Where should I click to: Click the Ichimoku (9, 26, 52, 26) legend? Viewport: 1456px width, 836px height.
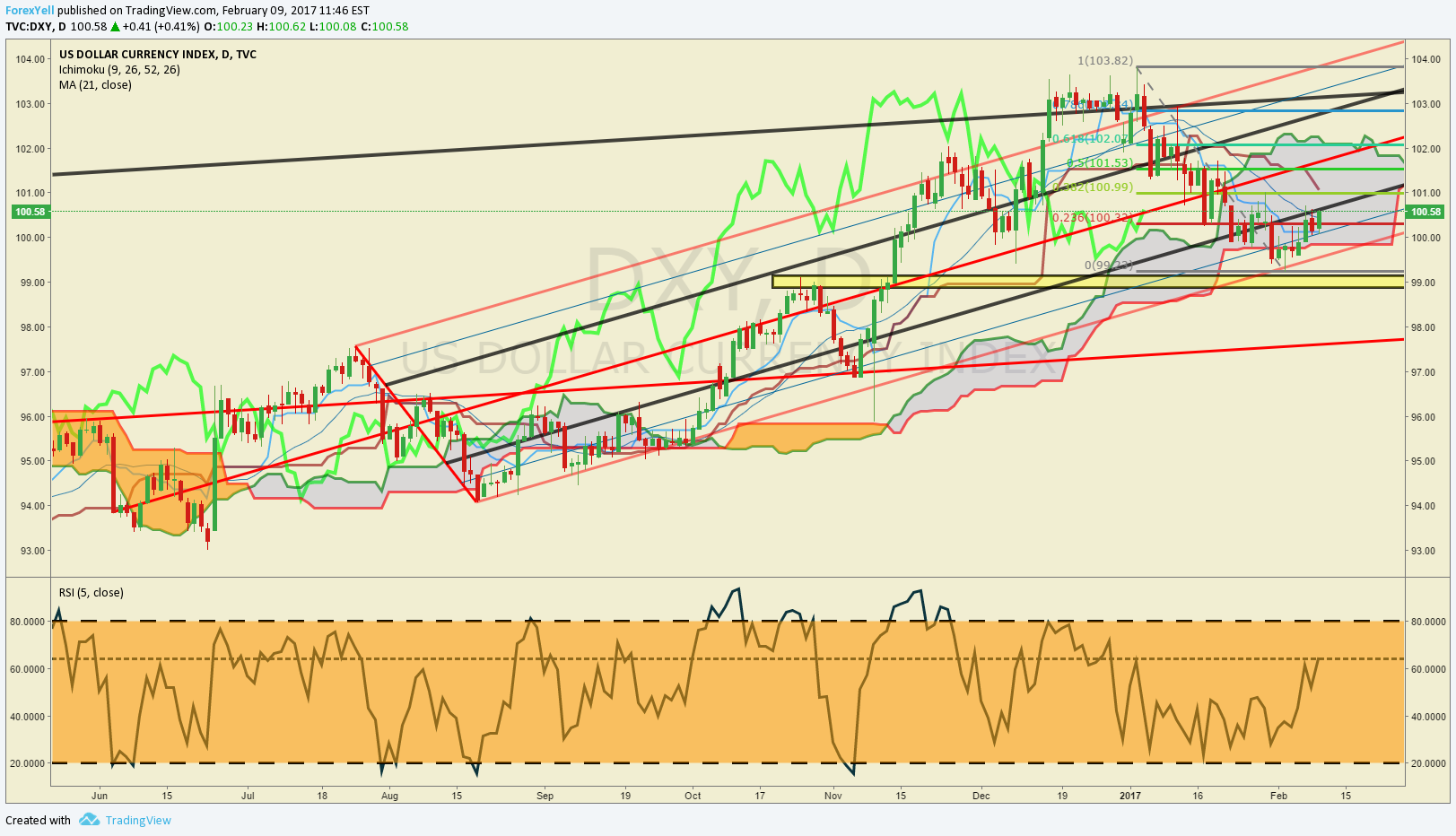(x=119, y=69)
